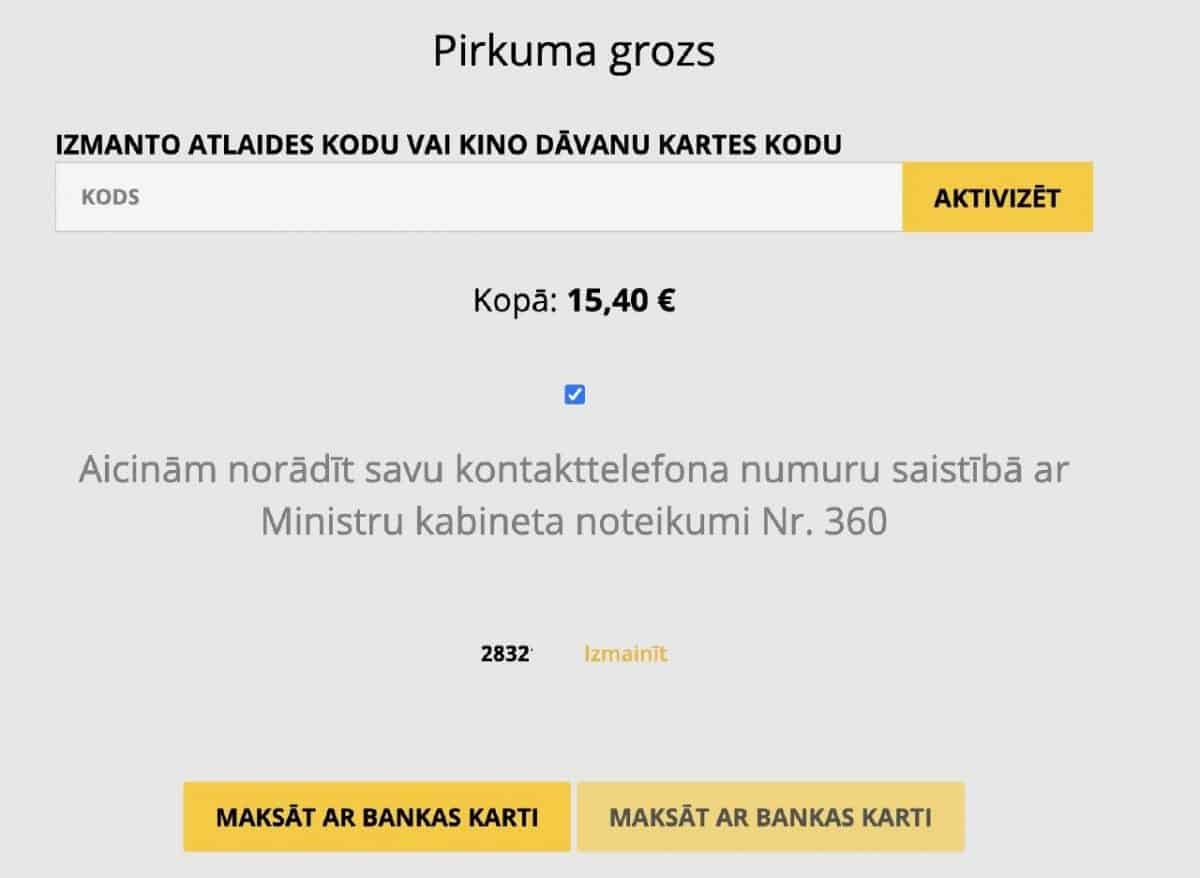Click the euro sign after 15,40
Image resolution: width=1200 pixels, height=878 pixels.
pyautogui.click(x=665, y=301)
